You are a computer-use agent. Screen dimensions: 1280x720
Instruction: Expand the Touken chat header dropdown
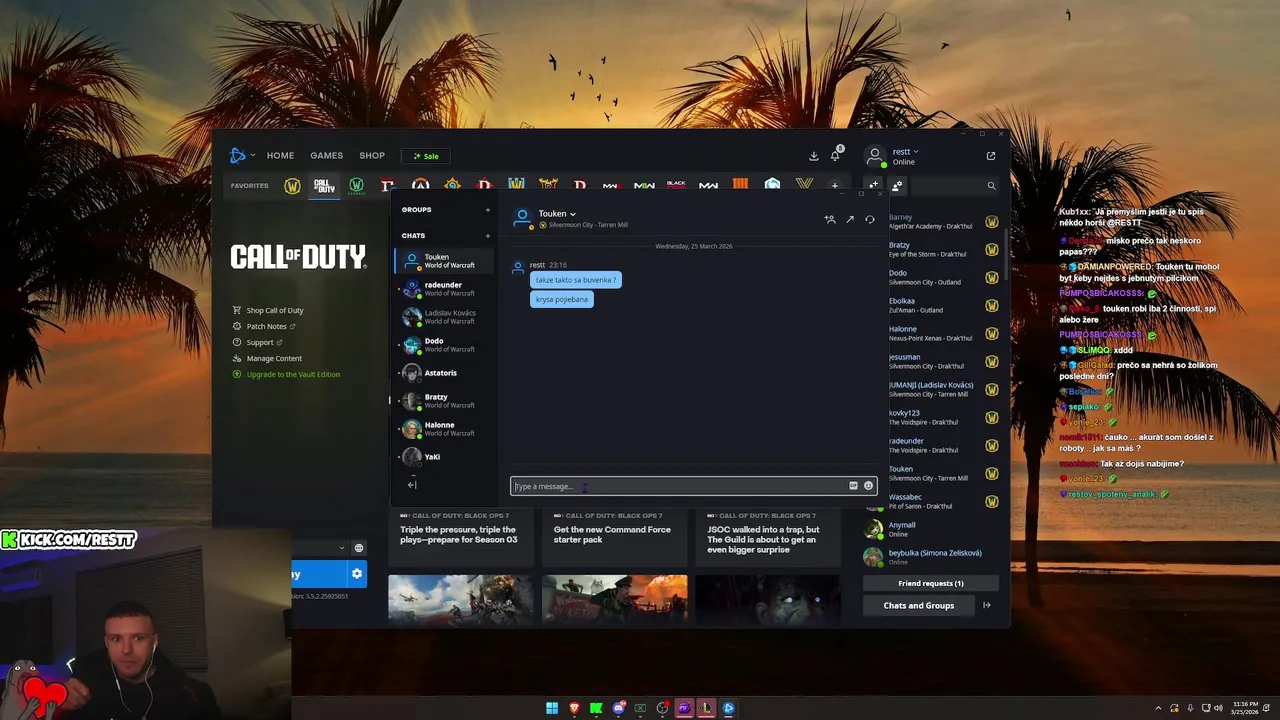coord(573,214)
